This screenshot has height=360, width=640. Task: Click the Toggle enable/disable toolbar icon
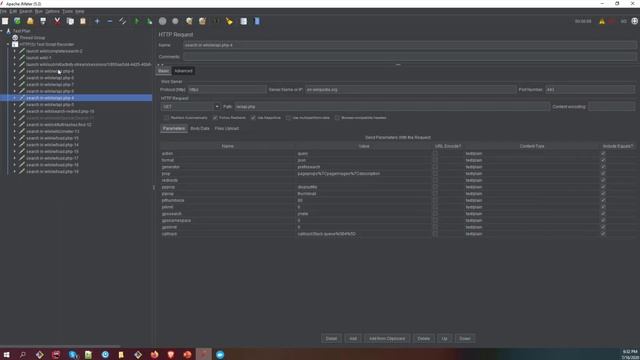point(122,21)
